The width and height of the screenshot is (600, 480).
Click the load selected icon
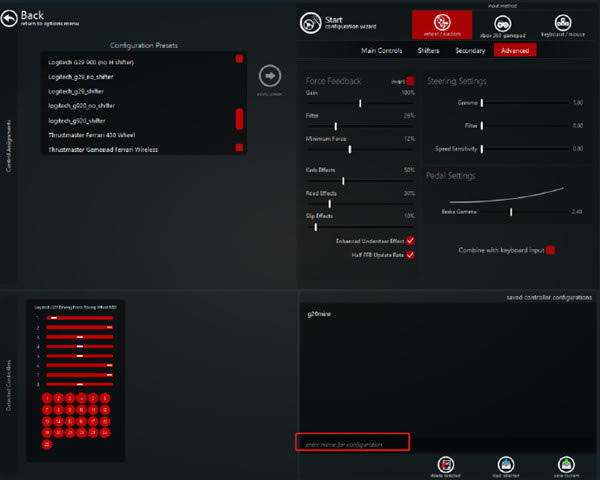coord(506,464)
